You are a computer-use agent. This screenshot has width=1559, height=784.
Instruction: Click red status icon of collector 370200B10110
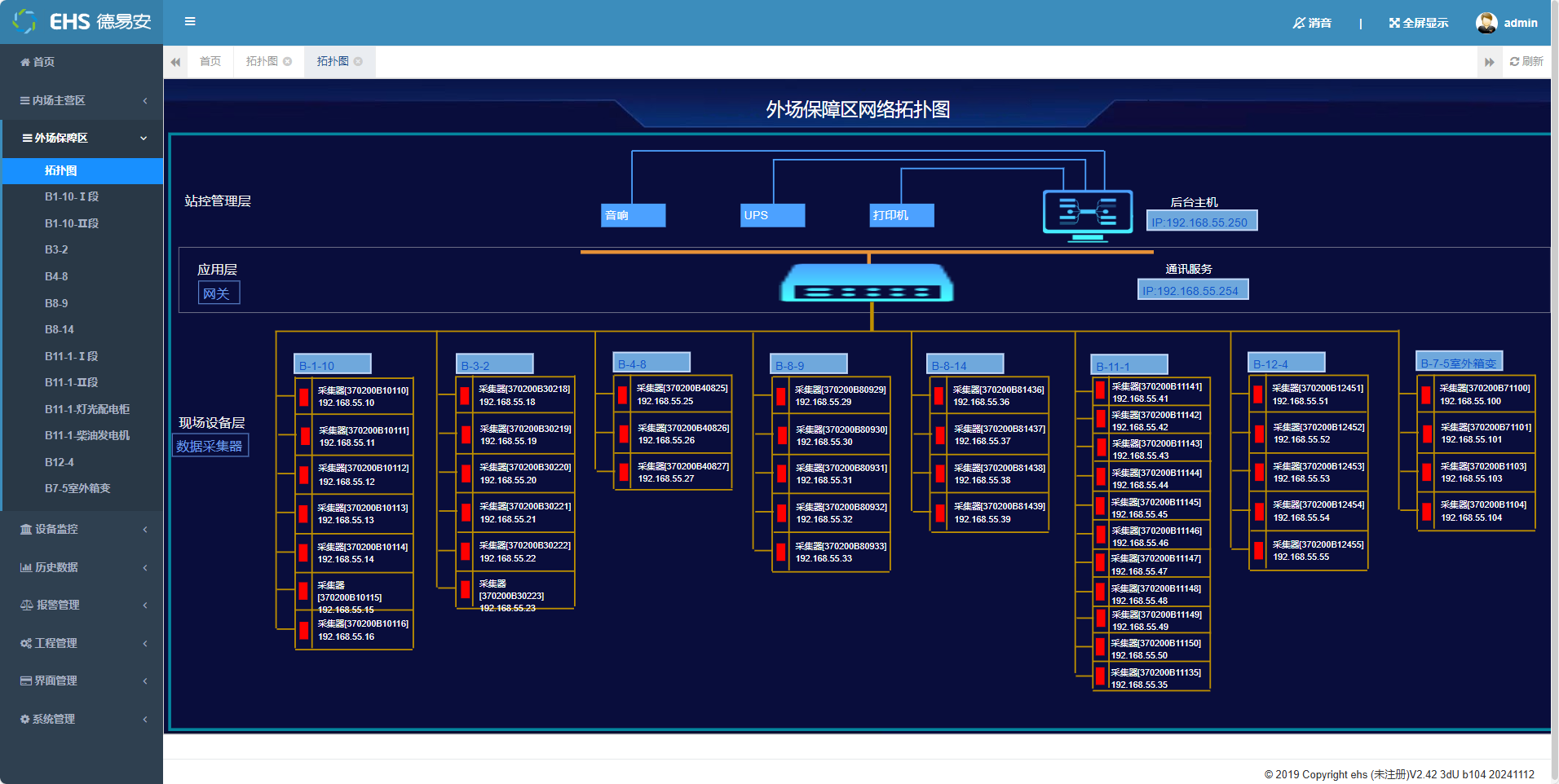coord(304,397)
